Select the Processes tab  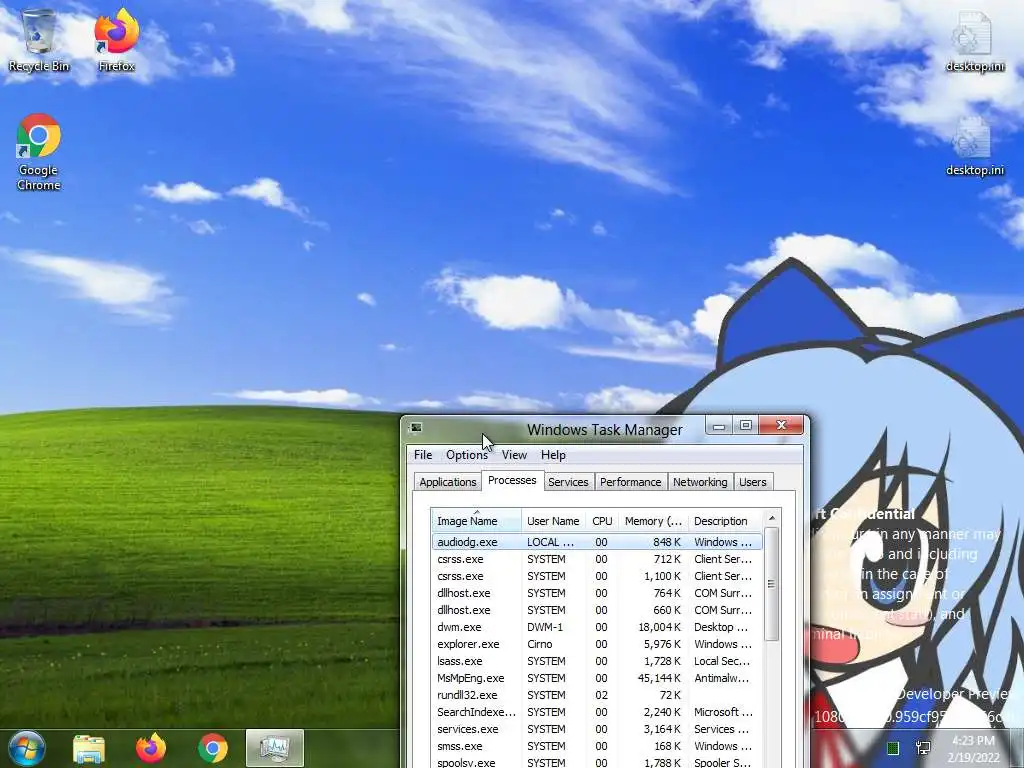[512, 480]
